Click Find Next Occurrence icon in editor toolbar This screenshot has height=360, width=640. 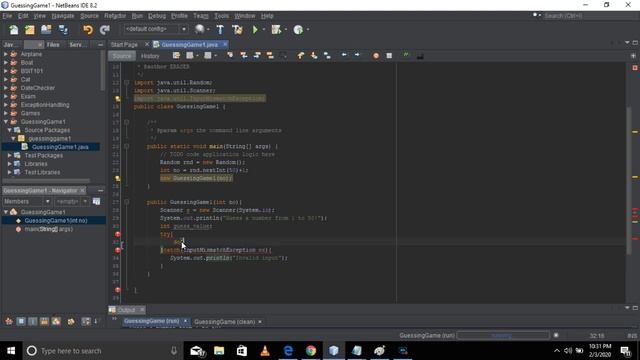click(257, 56)
